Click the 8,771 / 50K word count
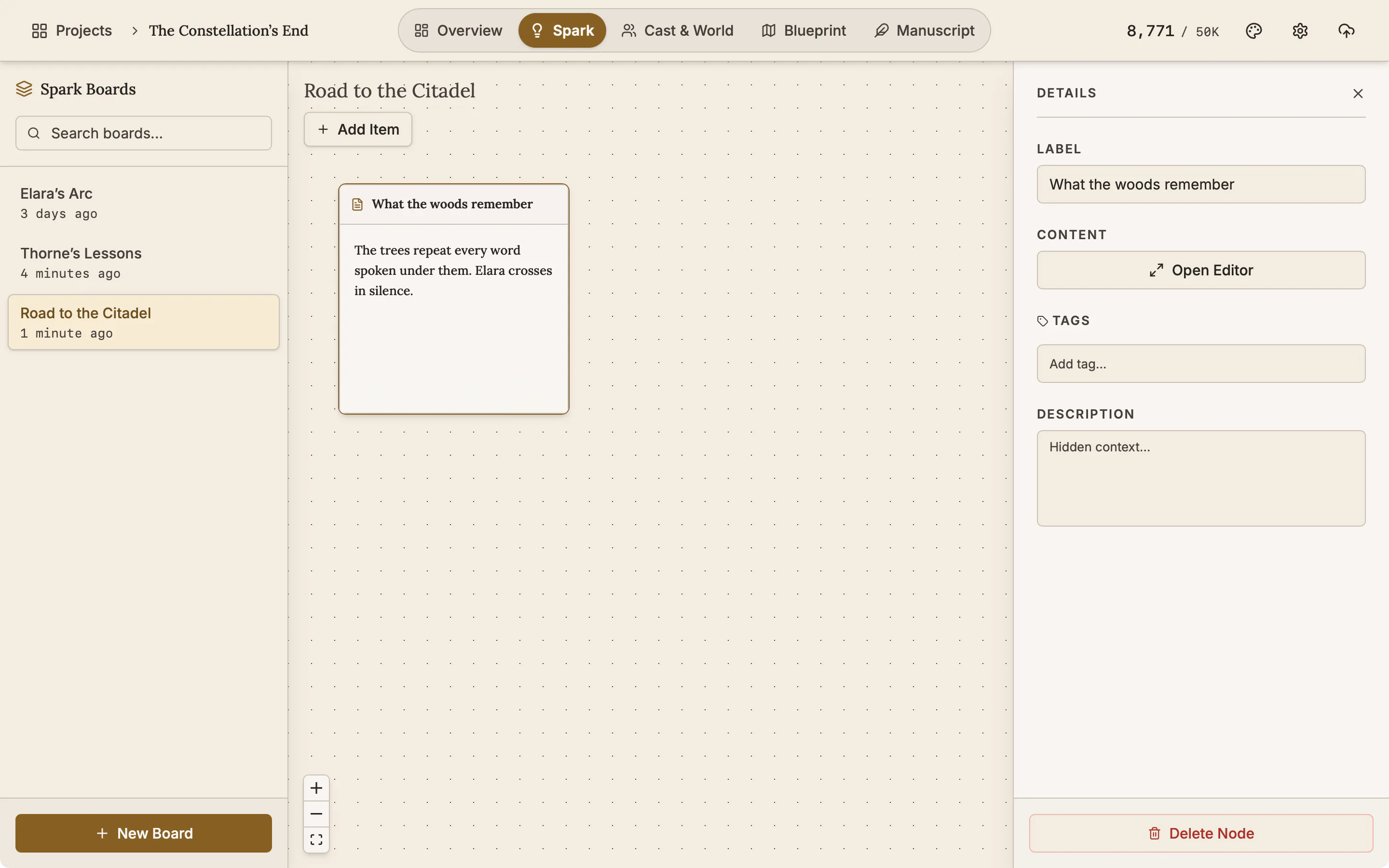 [x=1172, y=31]
